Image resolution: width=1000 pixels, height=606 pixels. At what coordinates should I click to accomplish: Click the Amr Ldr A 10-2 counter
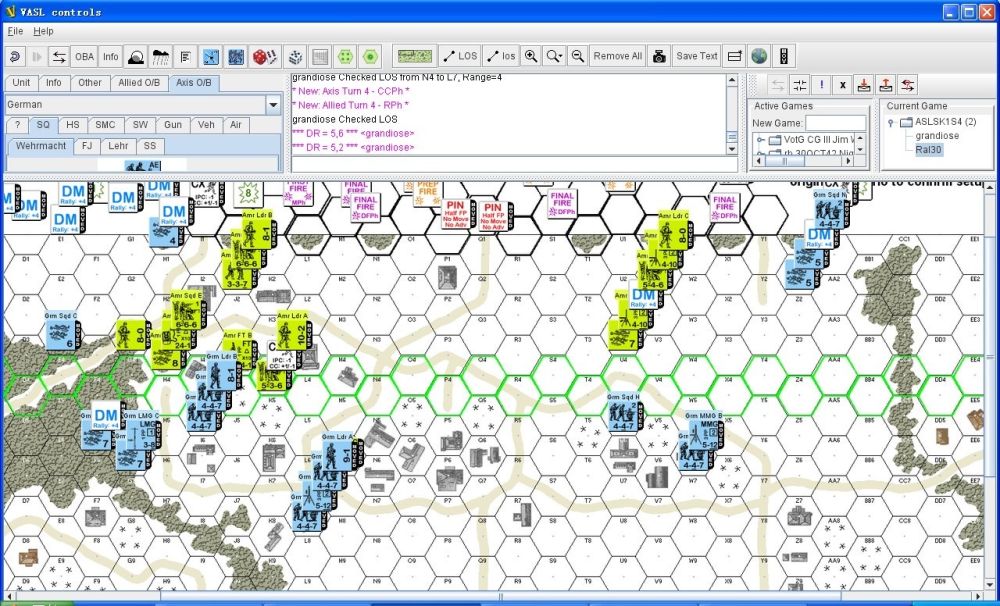293,331
